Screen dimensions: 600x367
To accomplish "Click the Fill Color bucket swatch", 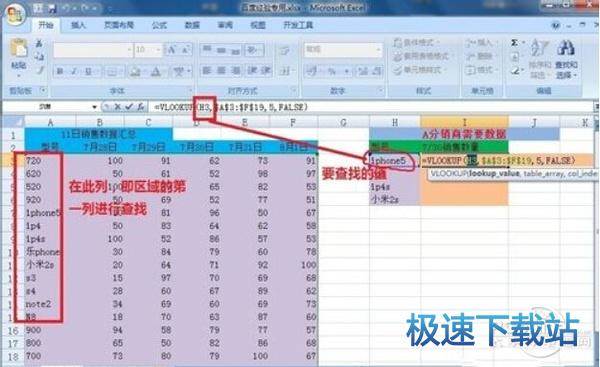I will pyautogui.click(x=135, y=71).
